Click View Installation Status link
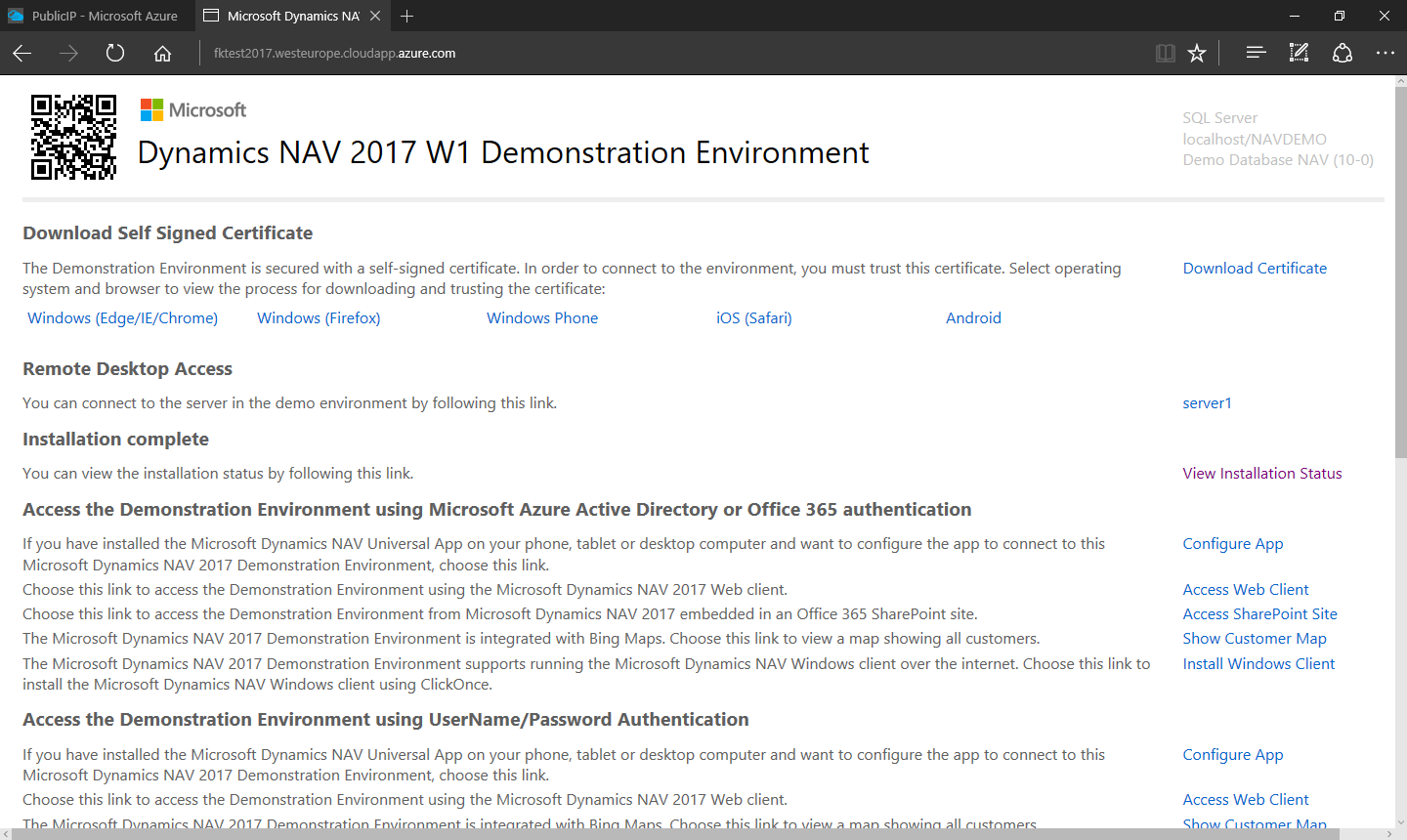The height and width of the screenshot is (840, 1407). click(x=1261, y=474)
